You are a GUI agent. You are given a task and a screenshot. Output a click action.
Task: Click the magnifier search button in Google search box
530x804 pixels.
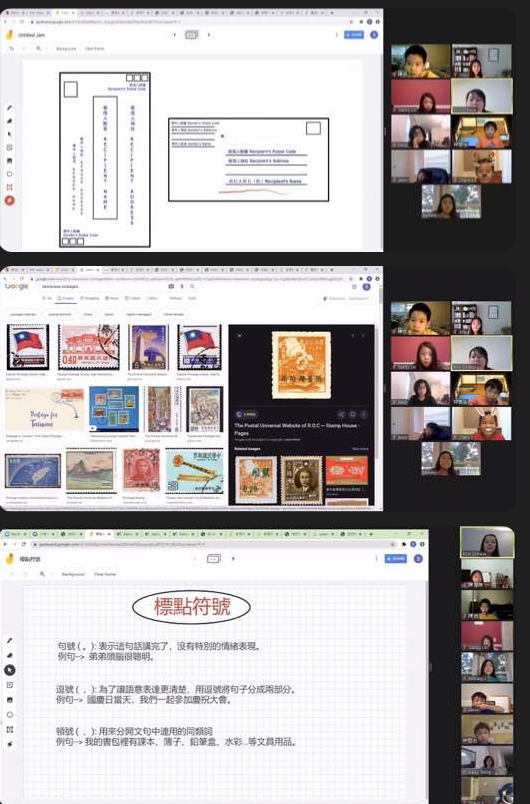coord(192,287)
